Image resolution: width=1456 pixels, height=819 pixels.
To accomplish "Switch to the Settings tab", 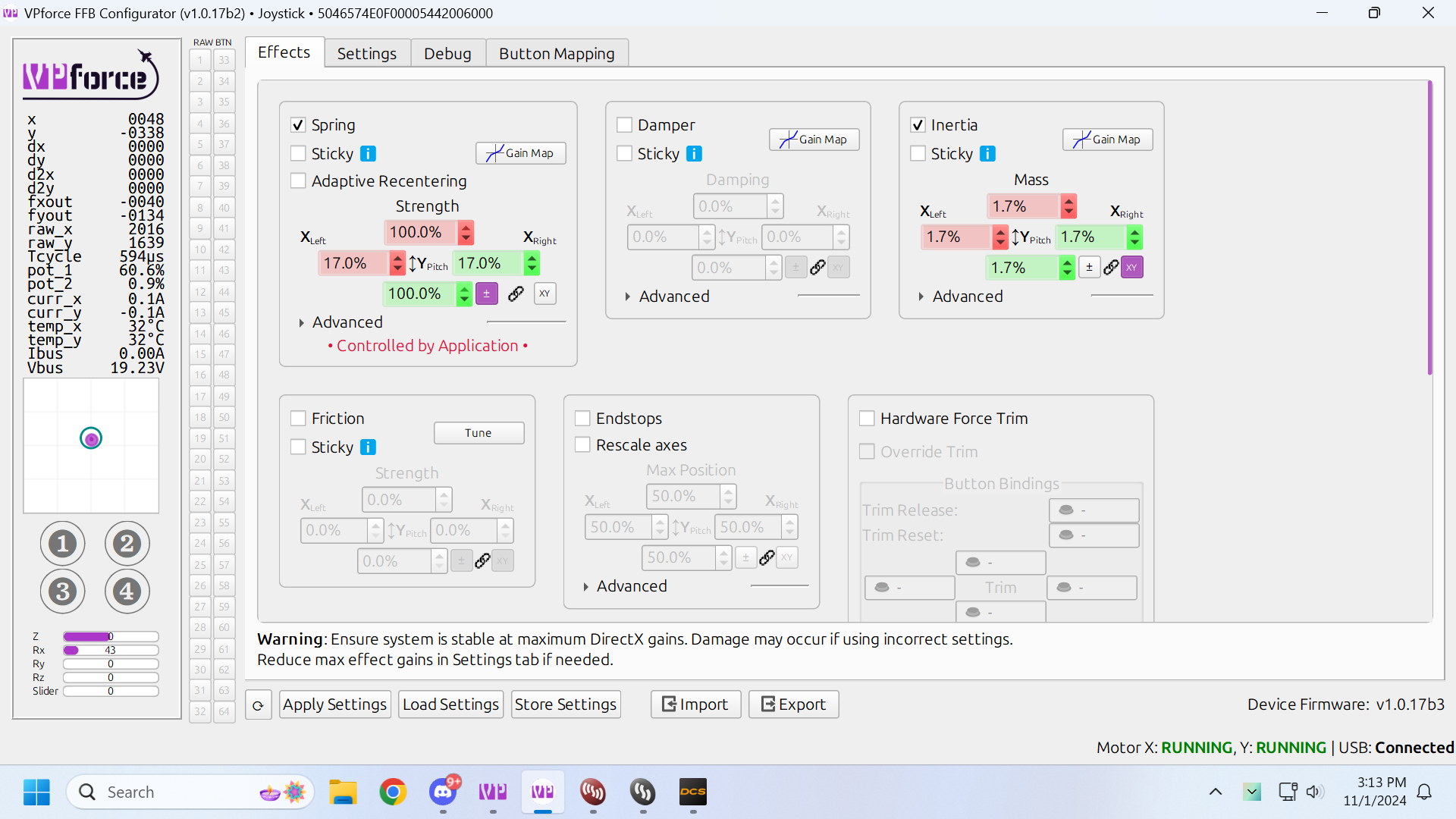I will point(367,54).
